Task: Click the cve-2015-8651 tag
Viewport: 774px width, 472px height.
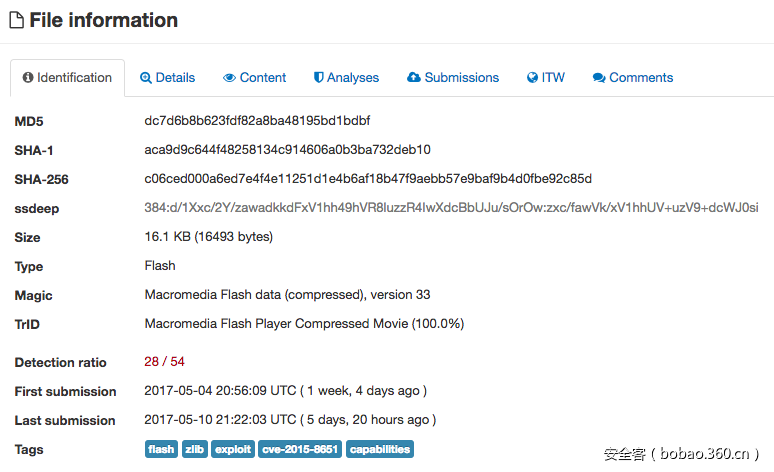Action: [x=300, y=450]
